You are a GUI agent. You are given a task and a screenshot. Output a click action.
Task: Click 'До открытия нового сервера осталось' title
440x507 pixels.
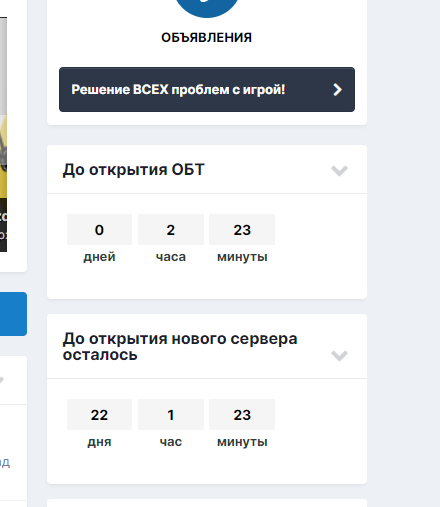(x=180, y=346)
